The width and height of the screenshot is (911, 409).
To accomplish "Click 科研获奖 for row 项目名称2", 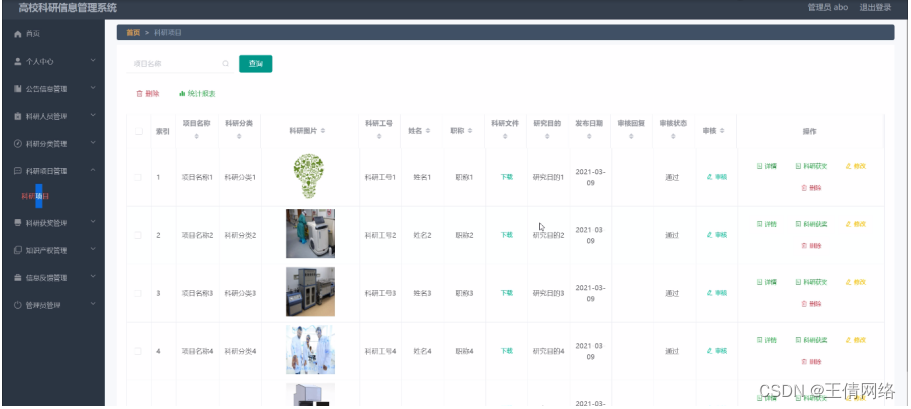I will (811, 224).
